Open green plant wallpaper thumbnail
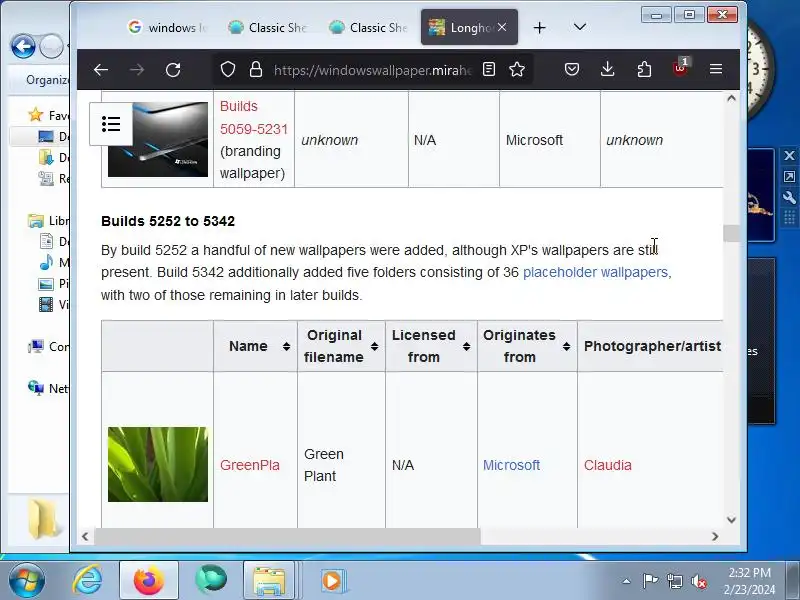Screen dimensions: 800x600 pyautogui.click(x=158, y=464)
